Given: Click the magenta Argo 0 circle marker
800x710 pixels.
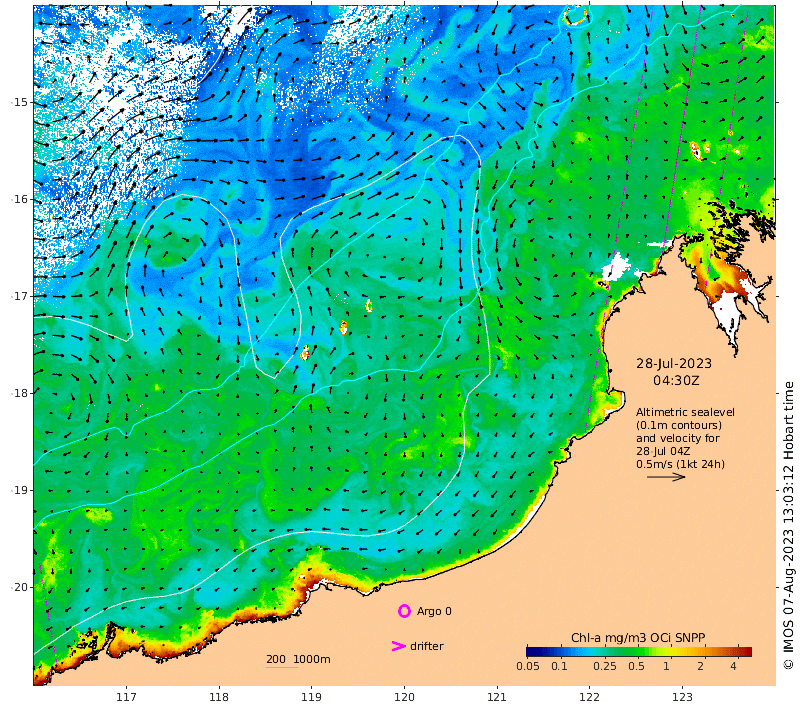Looking at the screenshot, I should click(x=404, y=611).
